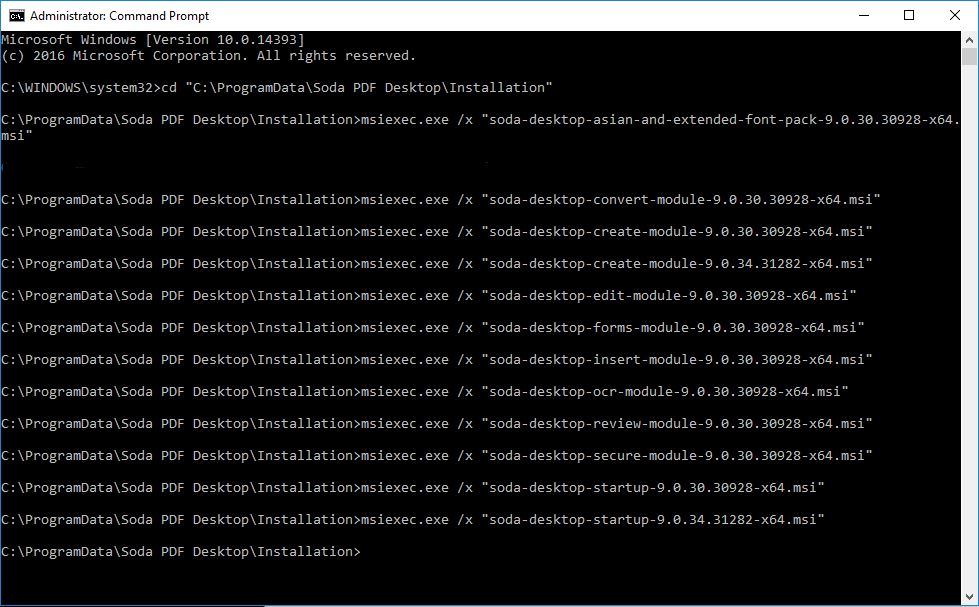Minimize the Command Prompt window
Screen dimensions: 979x607
click(x=864, y=16)
